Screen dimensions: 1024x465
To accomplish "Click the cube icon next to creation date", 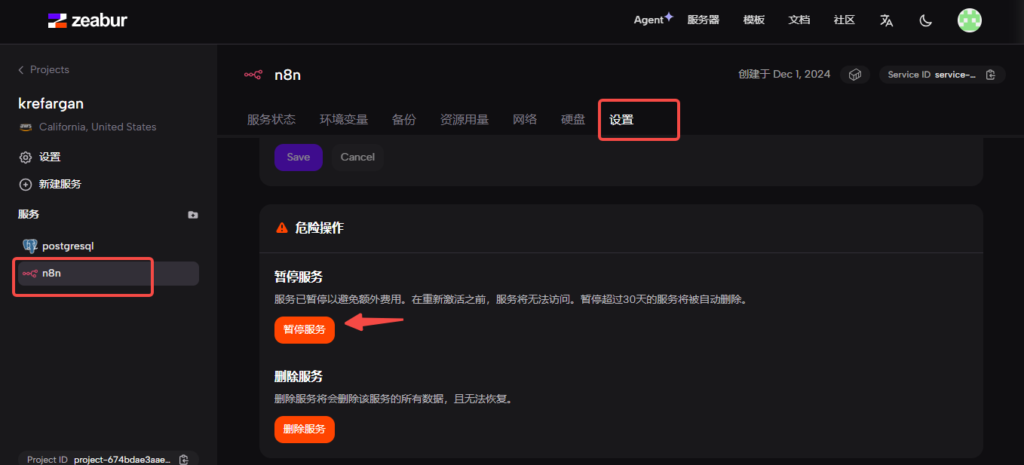I will point(855,74).
